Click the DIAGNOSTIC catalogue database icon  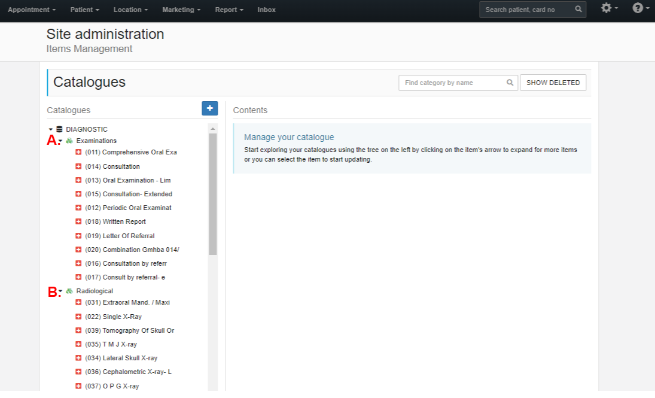[x=59, y=129]
